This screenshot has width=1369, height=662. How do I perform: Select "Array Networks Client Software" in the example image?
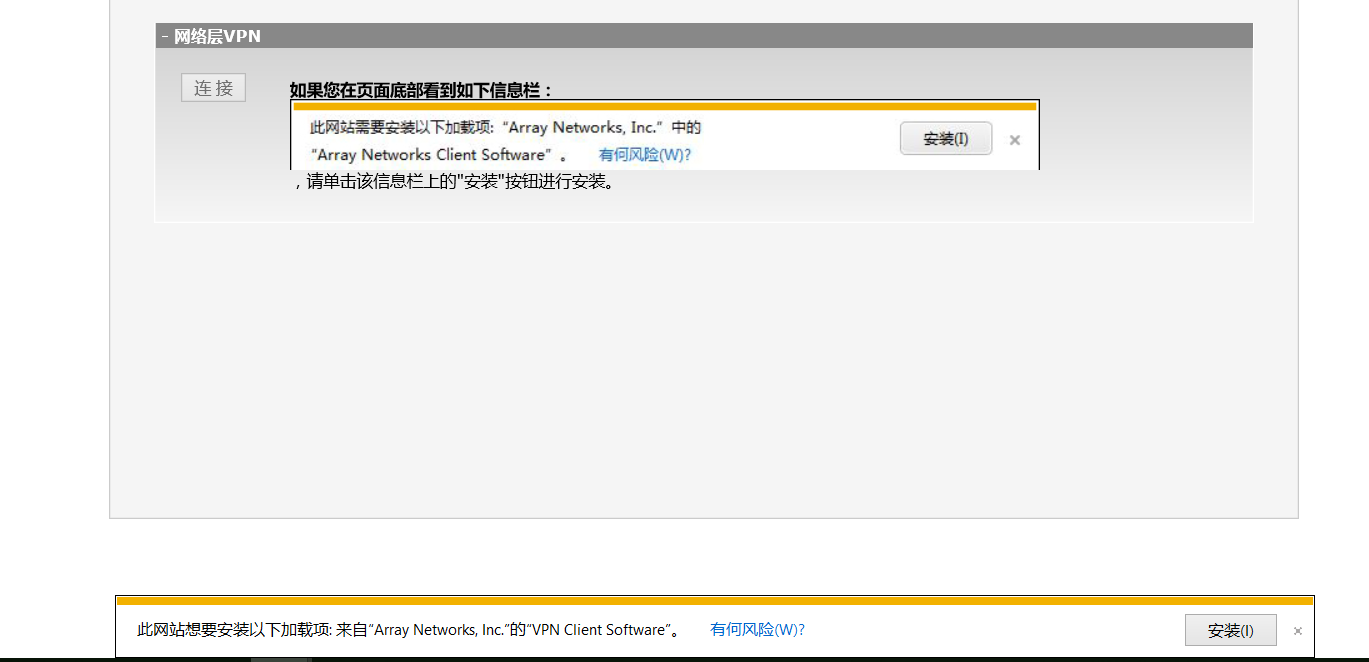point(433,155)
